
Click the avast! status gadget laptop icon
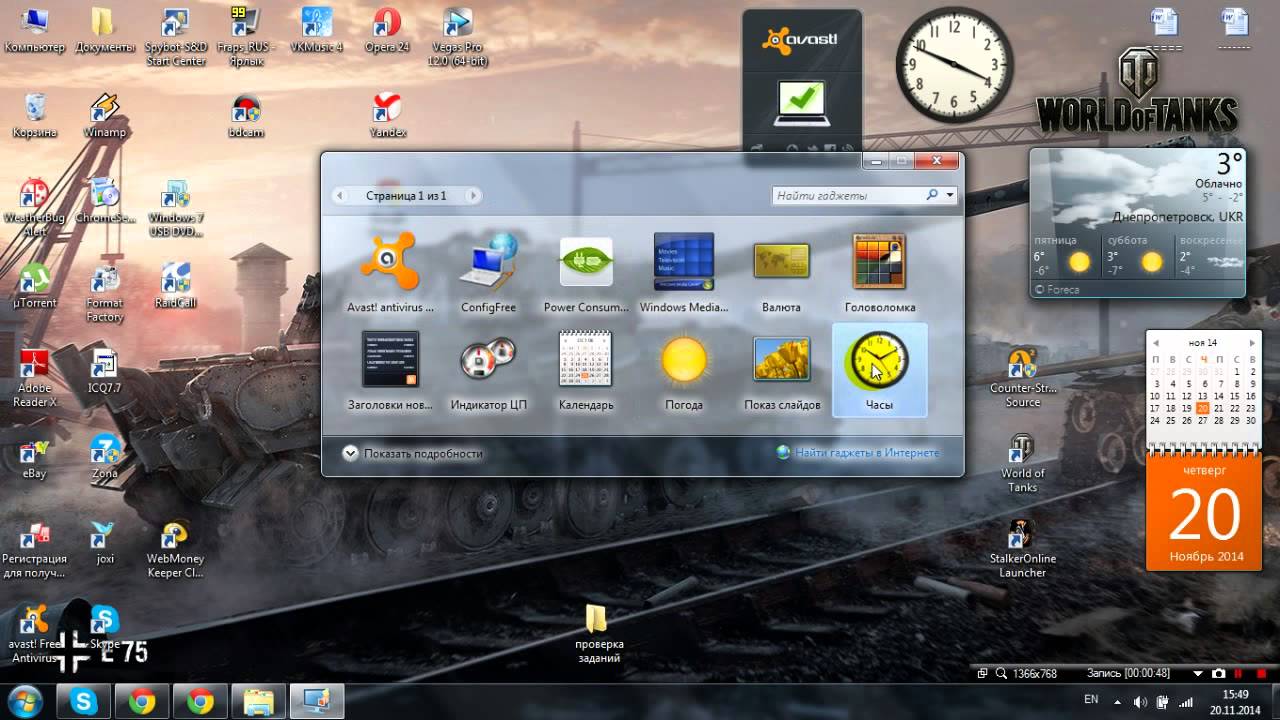[x=801, y=104]
